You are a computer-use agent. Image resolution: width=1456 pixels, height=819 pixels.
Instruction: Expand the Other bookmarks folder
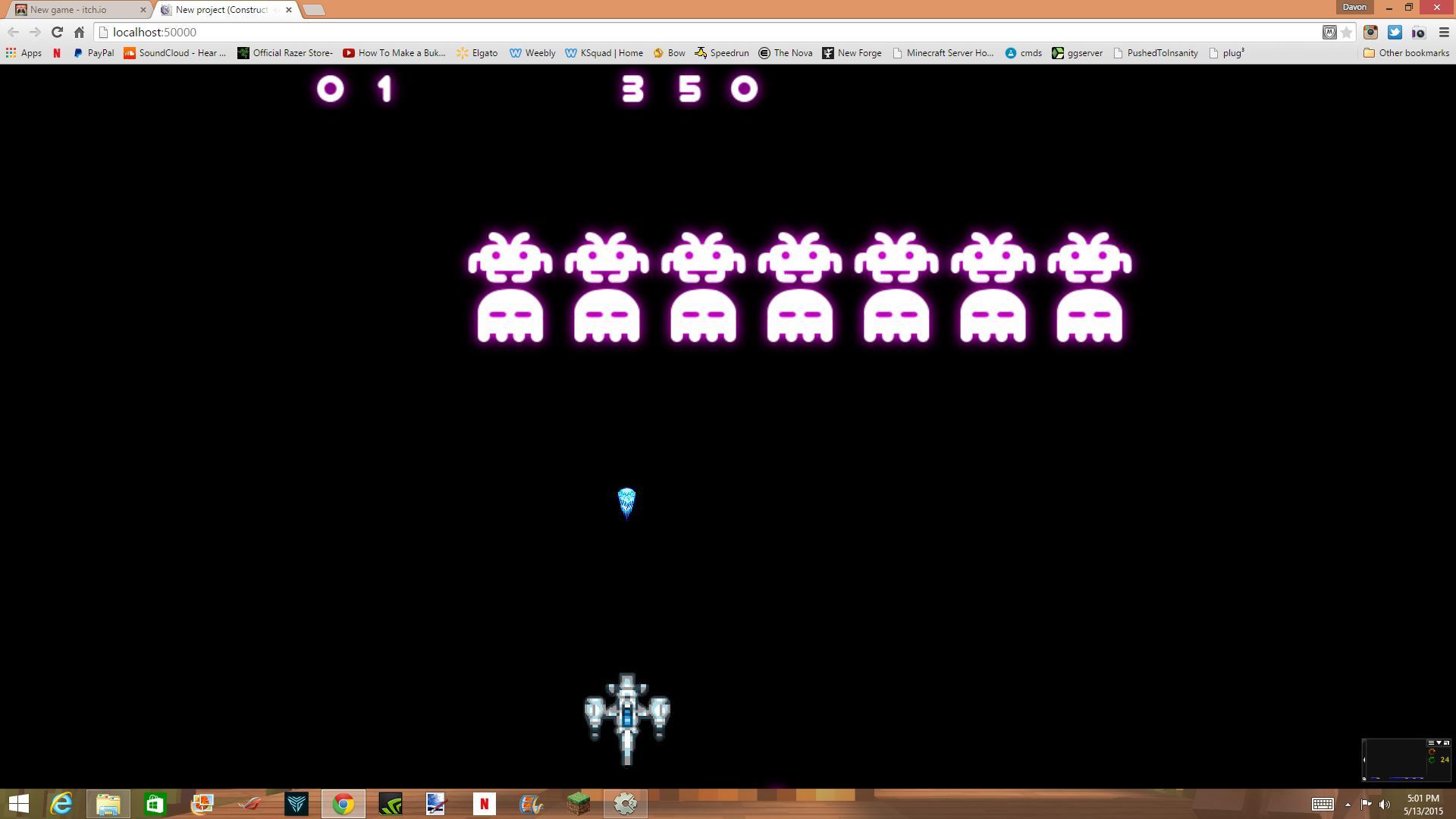(x=1406, y=53)
